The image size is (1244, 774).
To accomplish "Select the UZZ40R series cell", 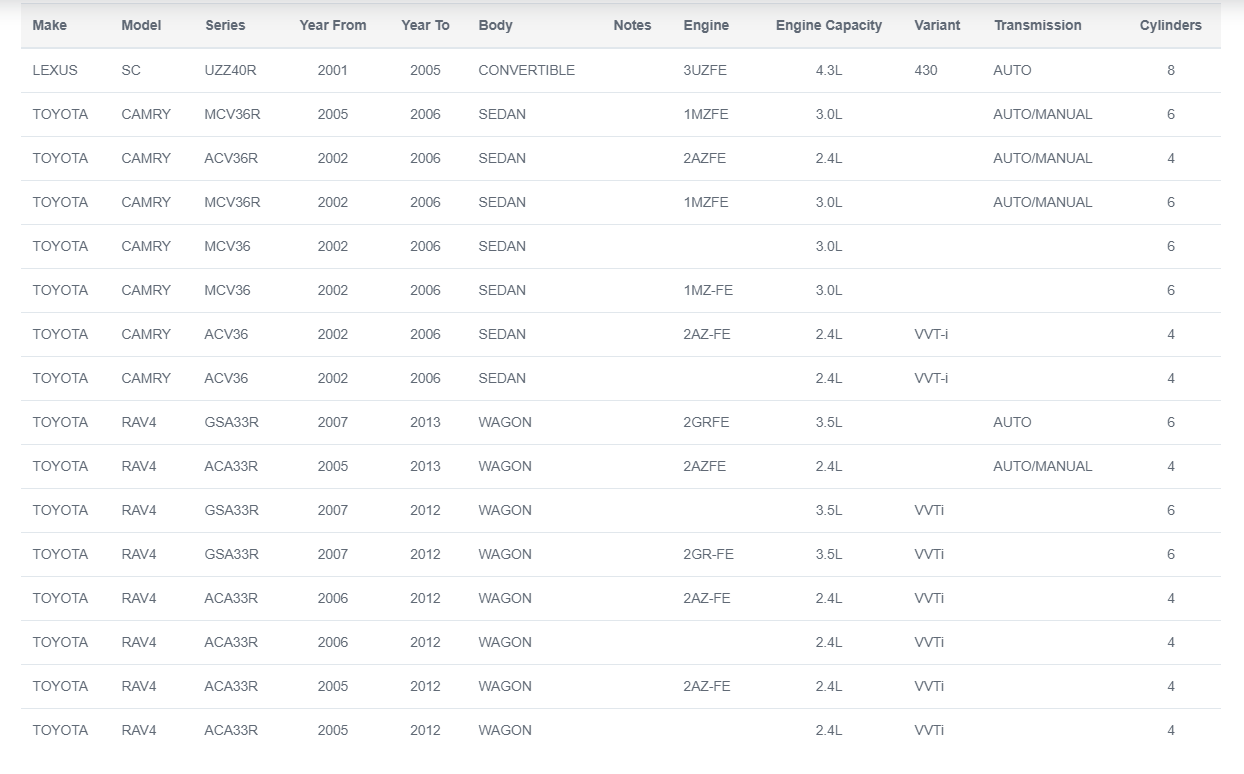I will point(230,70).
